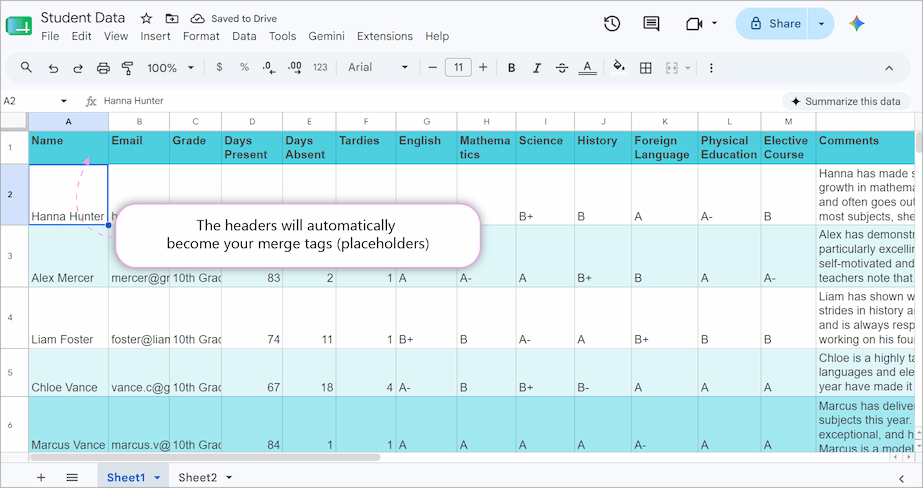Decrease decimal places

point(269,68)
